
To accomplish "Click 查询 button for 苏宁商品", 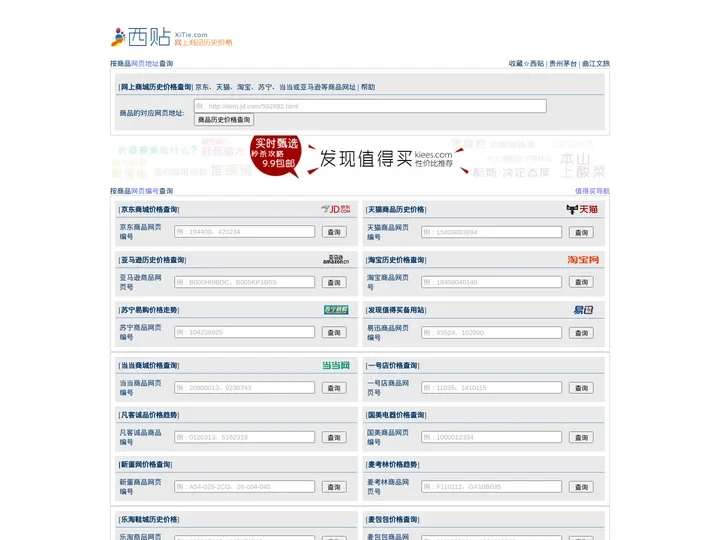I will click(334, 332).
